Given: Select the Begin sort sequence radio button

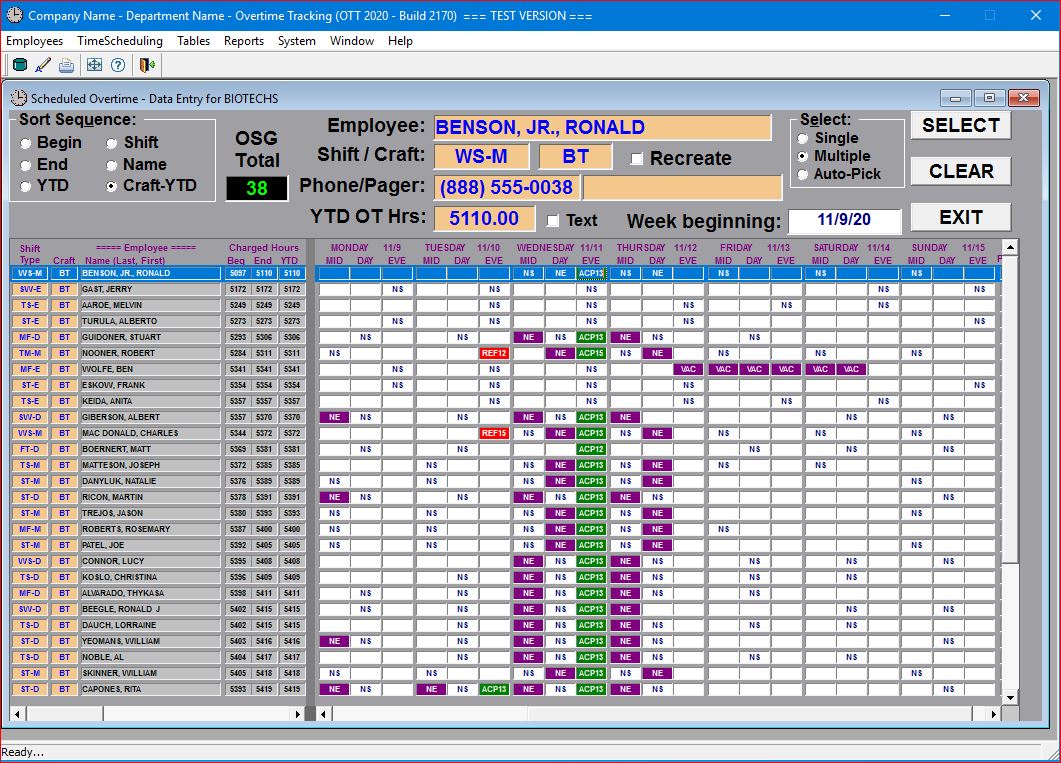Looking at the screenshot, I should pos(25,143).
